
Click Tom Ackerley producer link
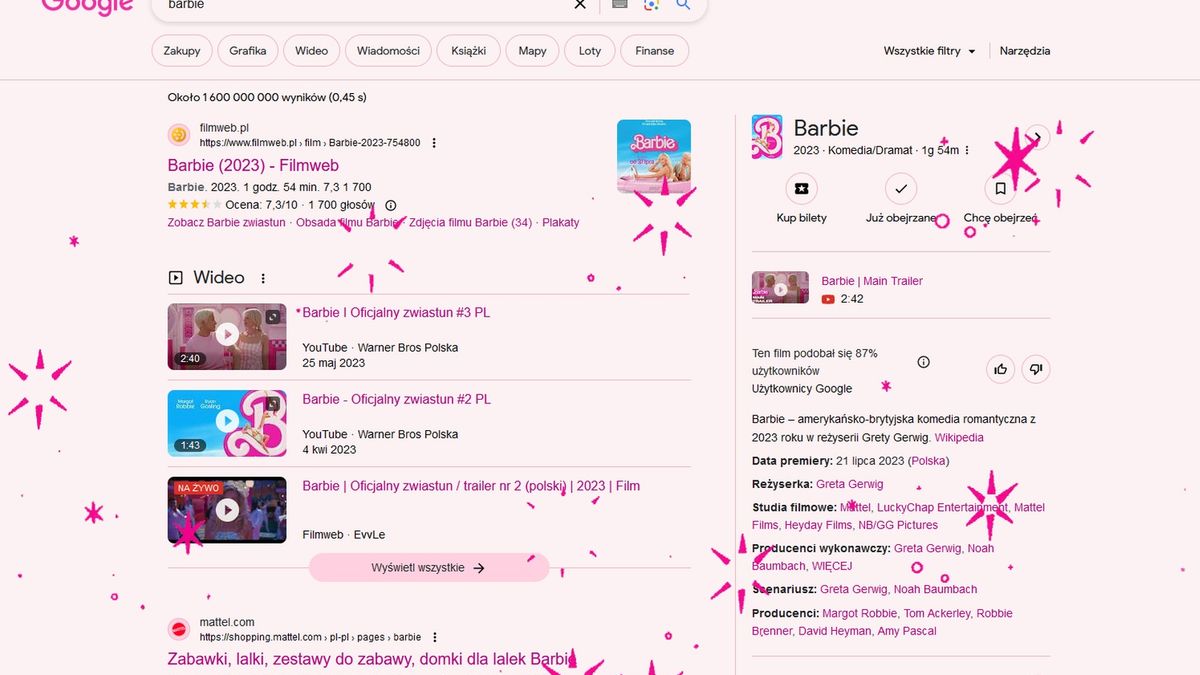[937, 614]
